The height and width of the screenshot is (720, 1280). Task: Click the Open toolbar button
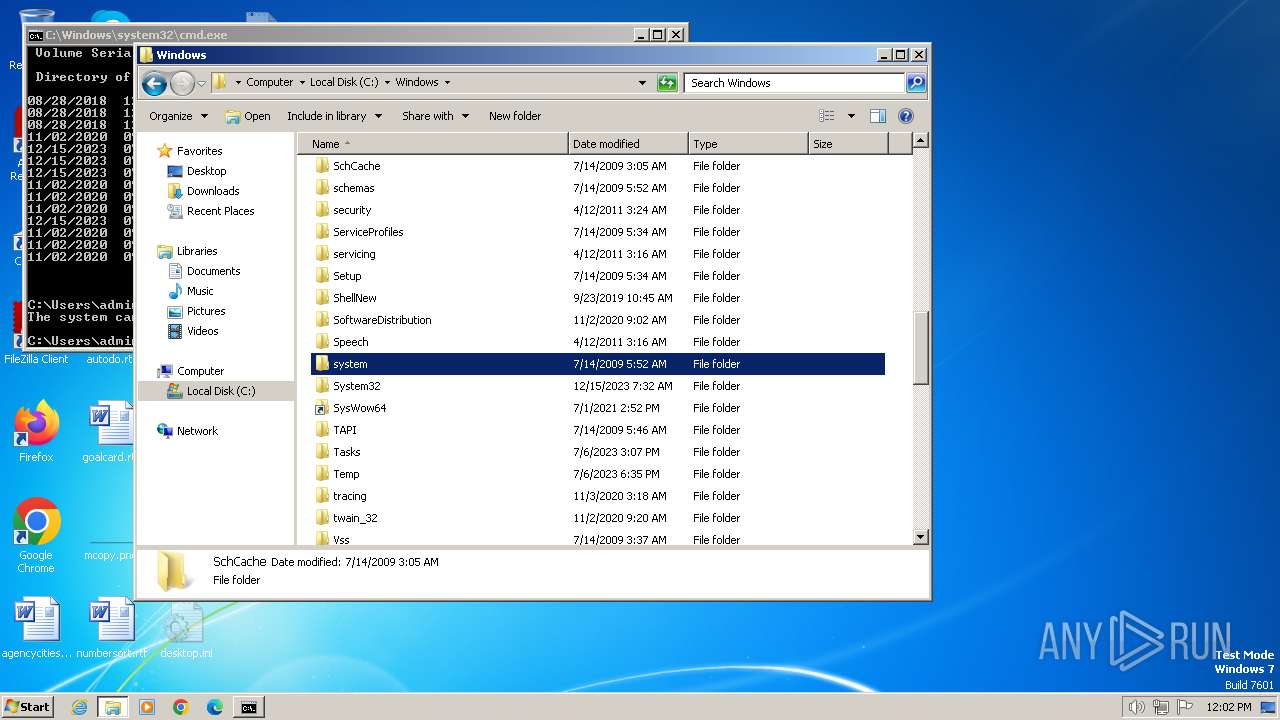[x=248, y=116]
